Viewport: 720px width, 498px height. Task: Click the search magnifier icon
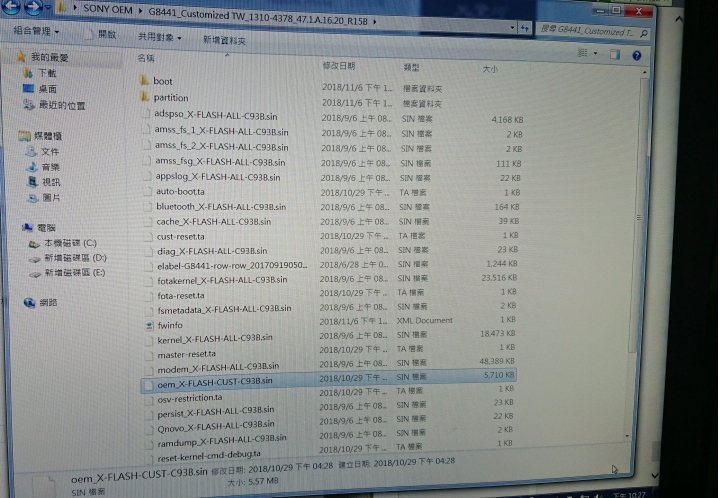pos(644,34)
